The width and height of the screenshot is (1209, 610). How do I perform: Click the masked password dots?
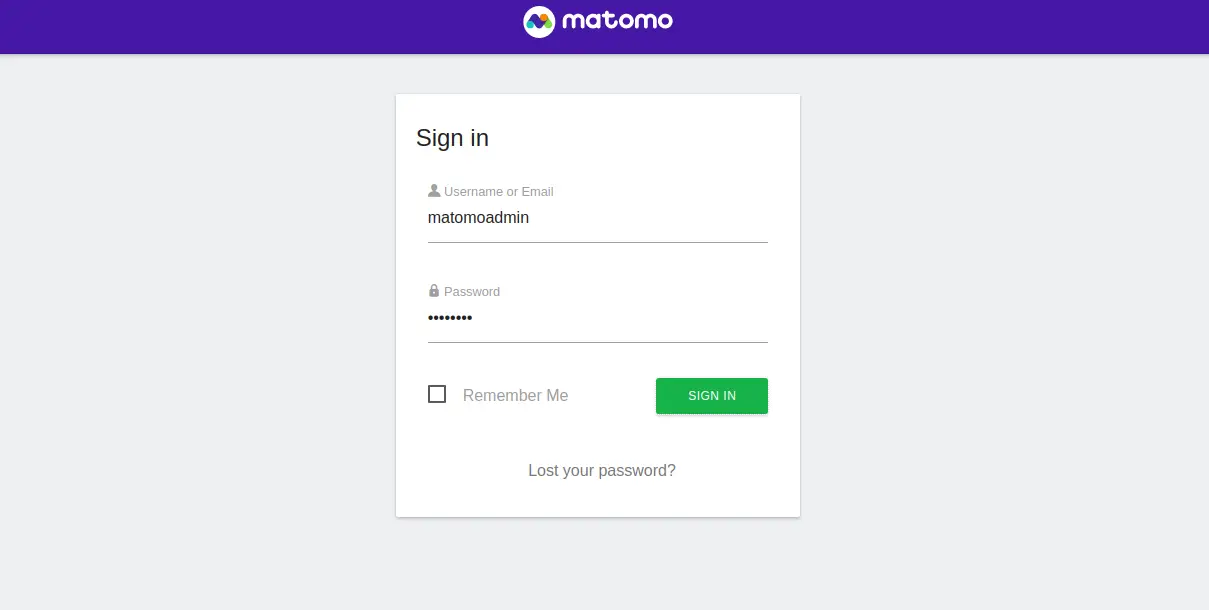[450, 318]
